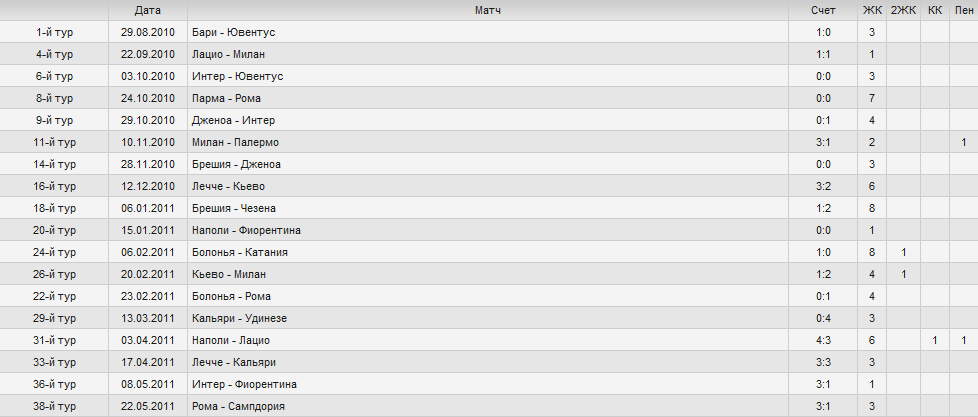This screenshot has width=978, height=417.
Task: Click the Наполи - Лацио match
Action: click(231, 340)
